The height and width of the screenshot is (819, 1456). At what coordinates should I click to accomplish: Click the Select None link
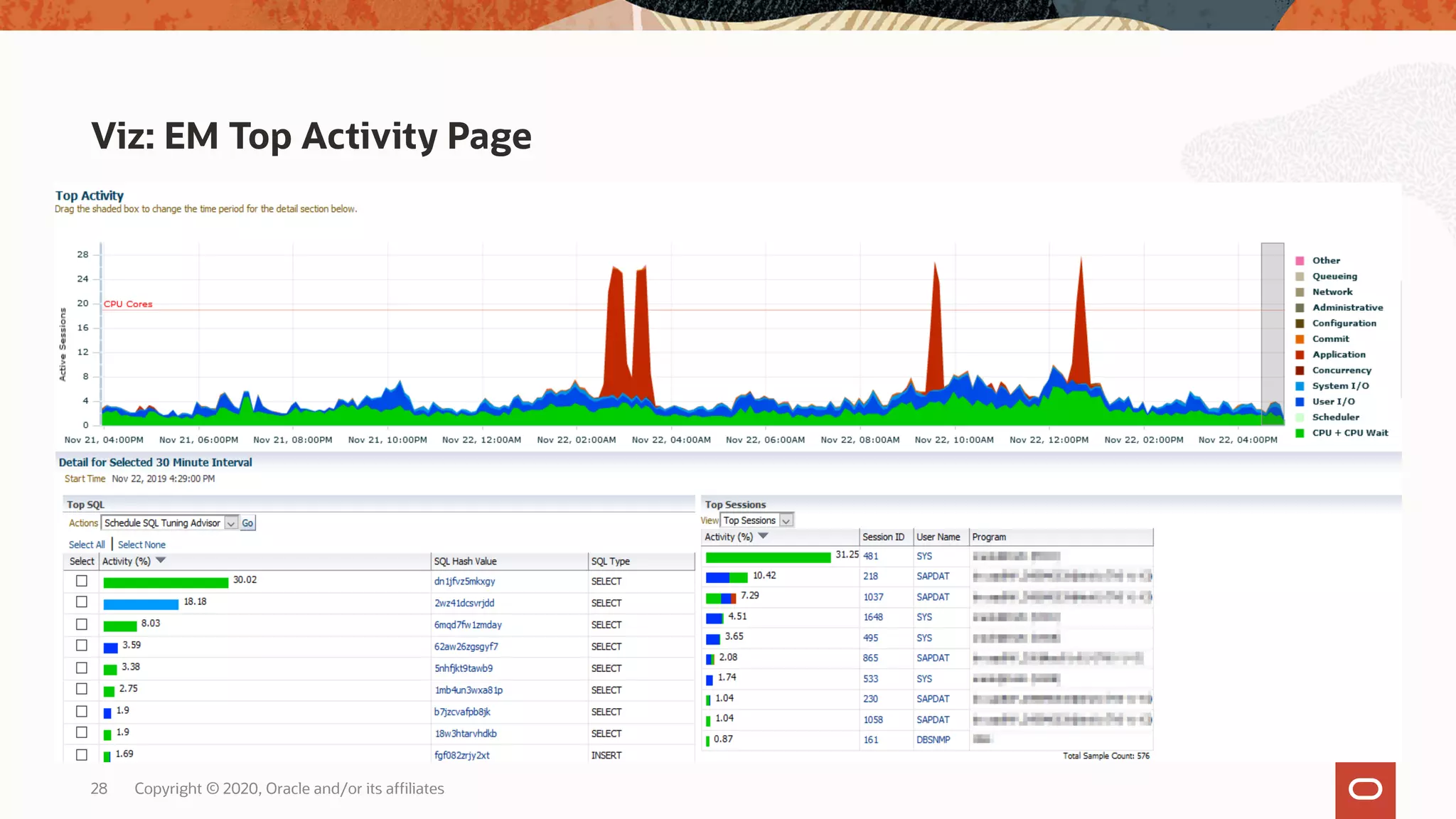tap(141, 545)
